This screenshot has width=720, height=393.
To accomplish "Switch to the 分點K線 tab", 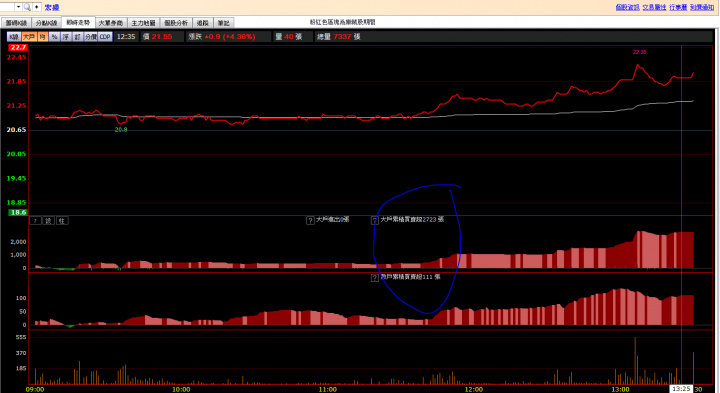I will coord(46,23).
